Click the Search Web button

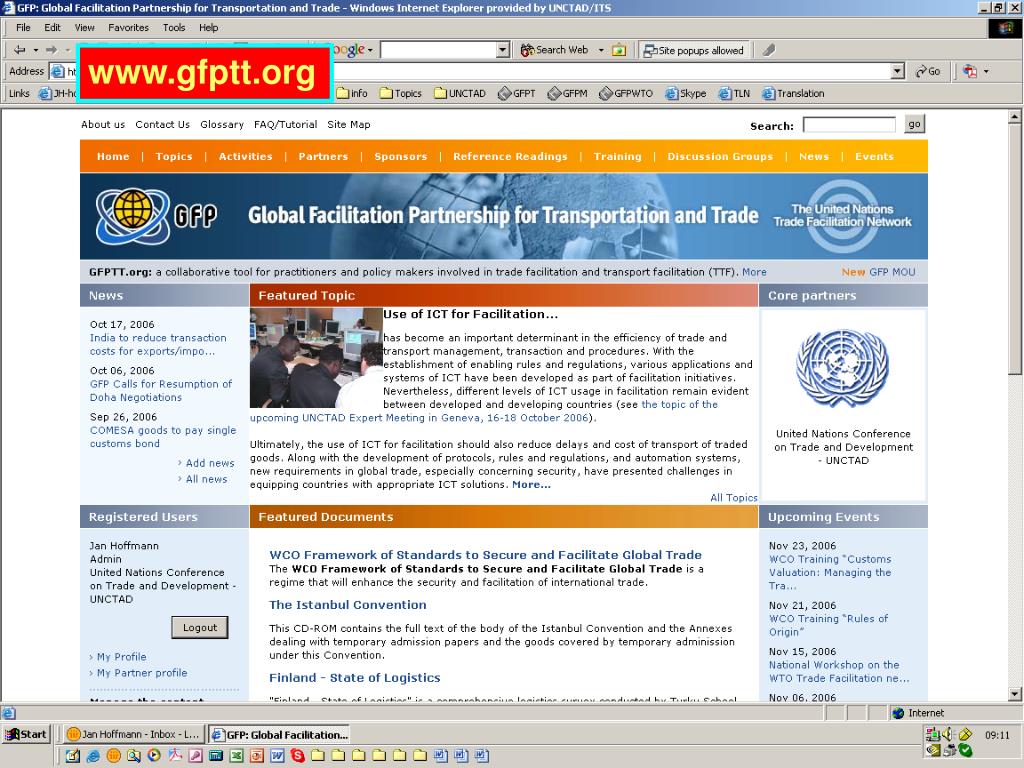[x=555, y=50]
